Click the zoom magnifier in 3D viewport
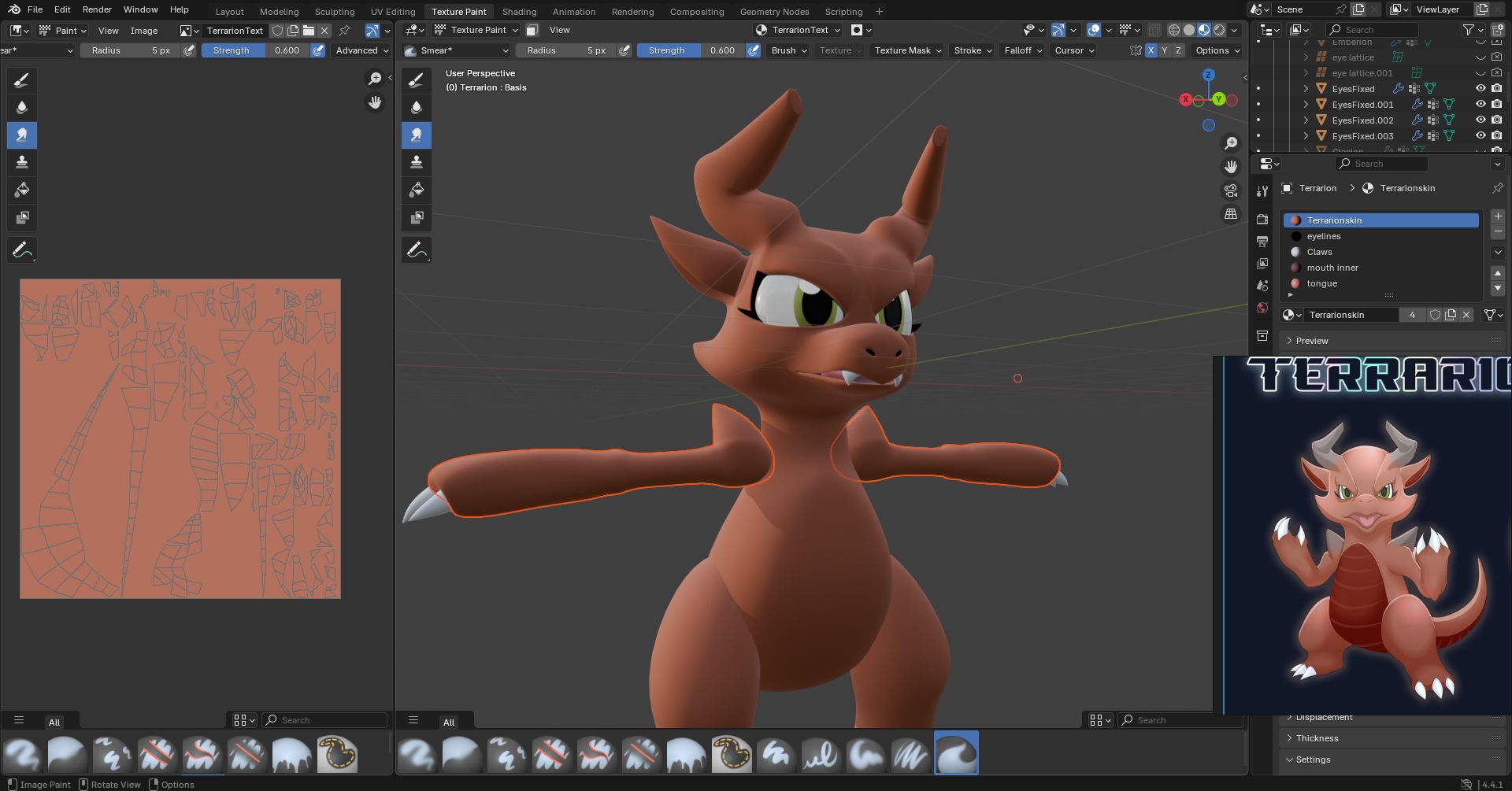The image size is (1512, 791). click(1231, 143)
